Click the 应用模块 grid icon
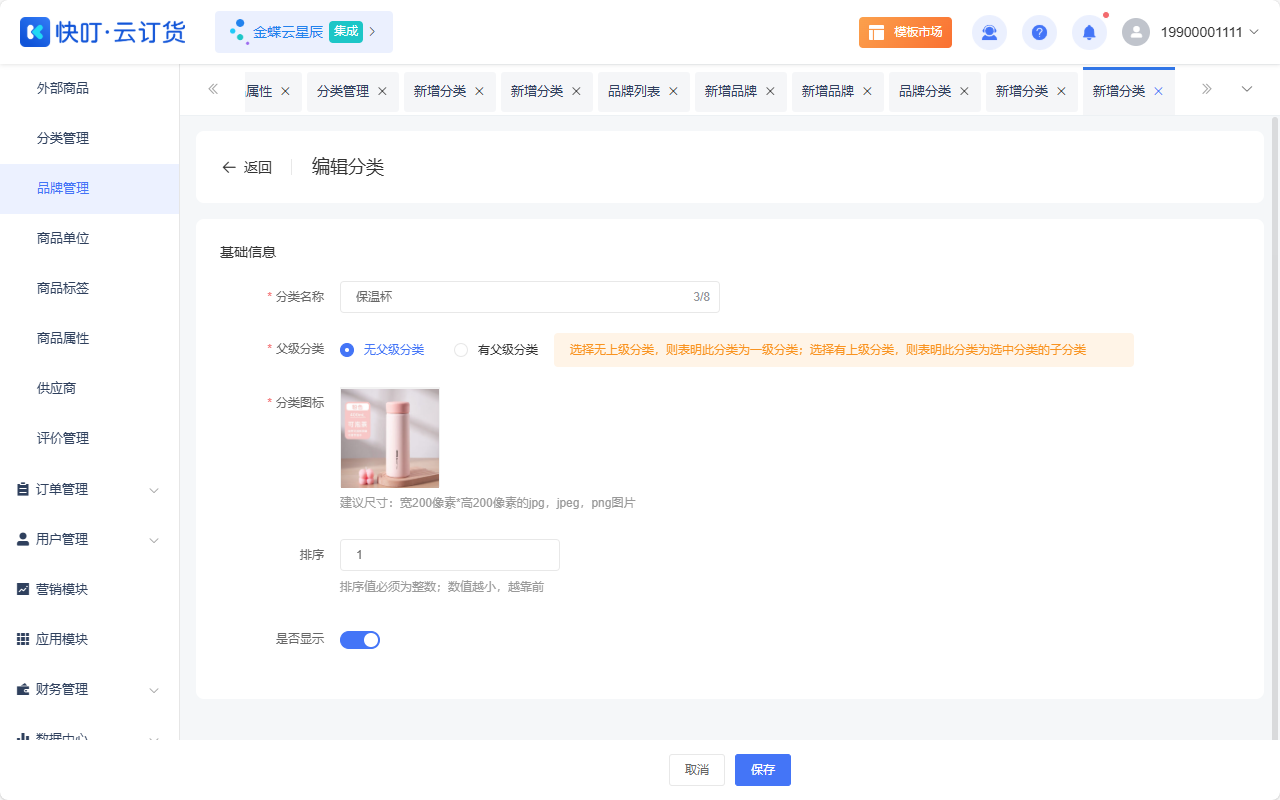The height and width of the screenshot is (800, 1280). click(23, 639)
